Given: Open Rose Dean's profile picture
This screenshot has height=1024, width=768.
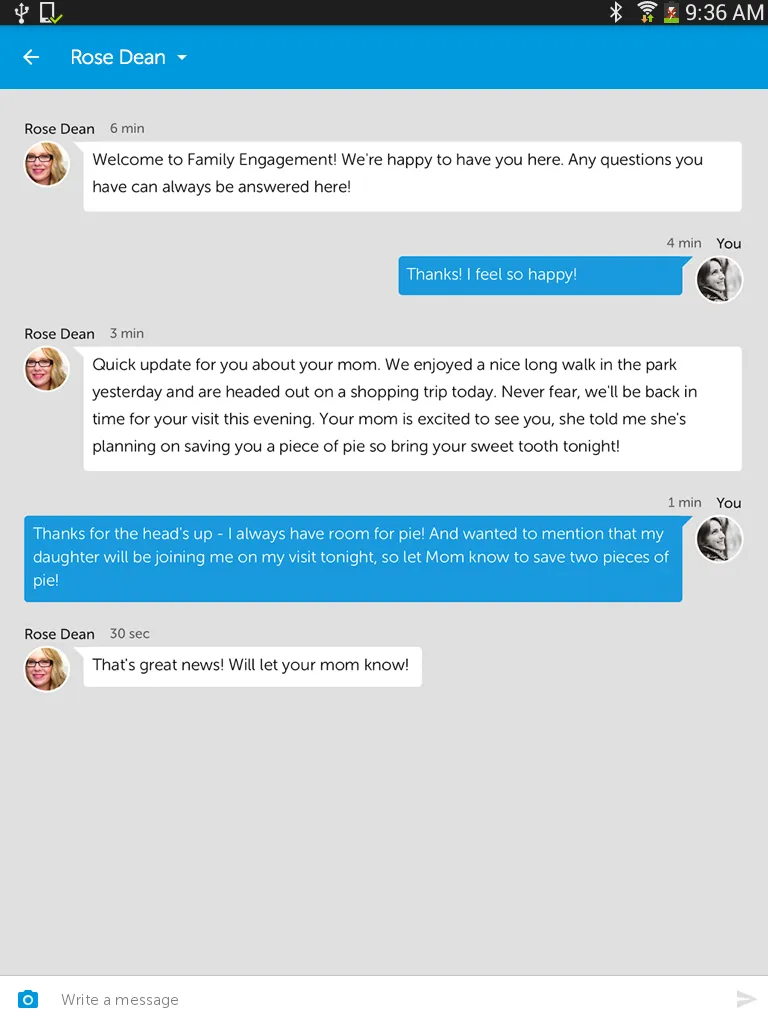Looking at the screenshot, I should (46, 163).
